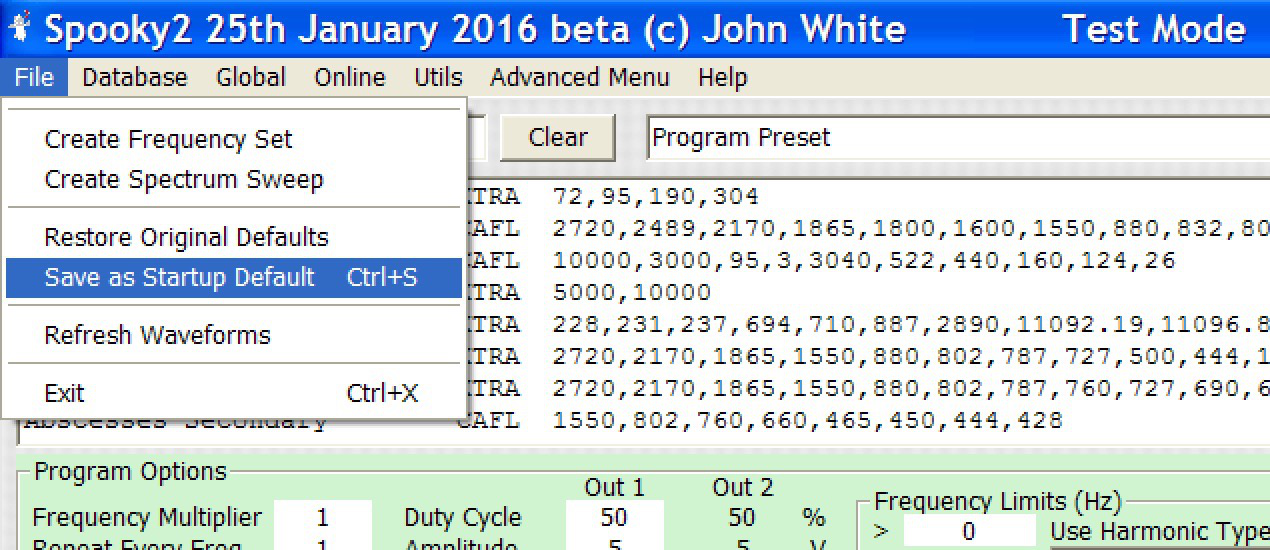
Task: Edit the Out 1 Amplitude value
Action: [614, 543]
